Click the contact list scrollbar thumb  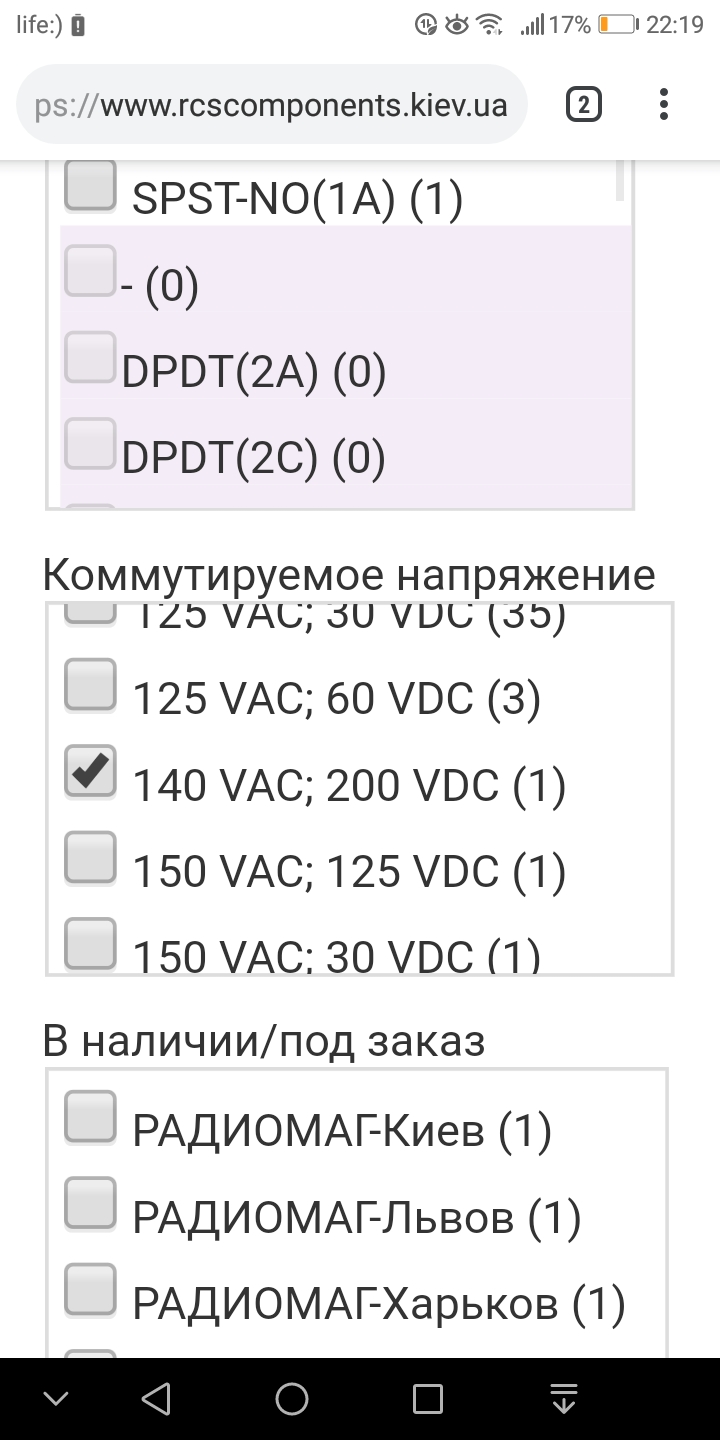click(620, 180)
